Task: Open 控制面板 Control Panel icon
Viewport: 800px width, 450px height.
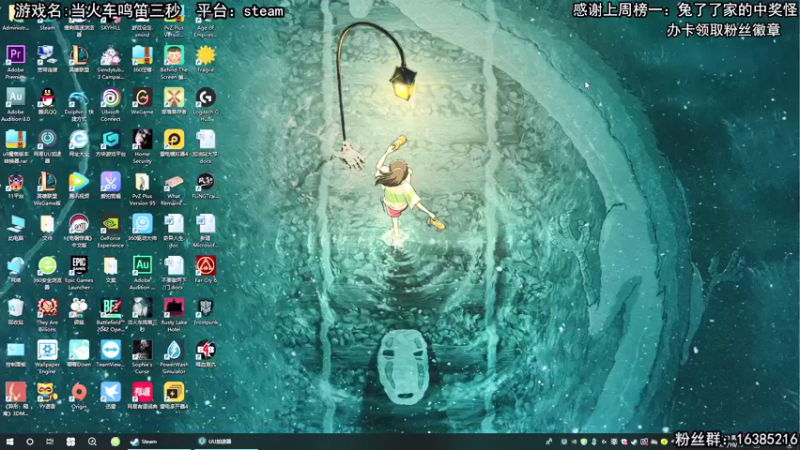Action: click(15, 350)
